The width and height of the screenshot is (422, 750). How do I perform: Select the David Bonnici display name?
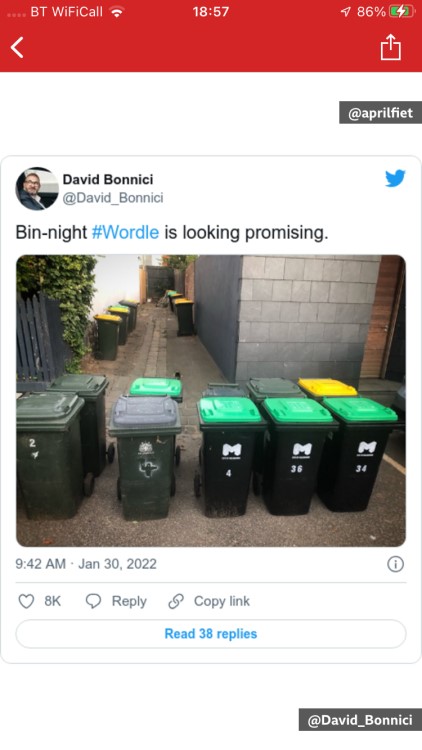coord(108,179)
